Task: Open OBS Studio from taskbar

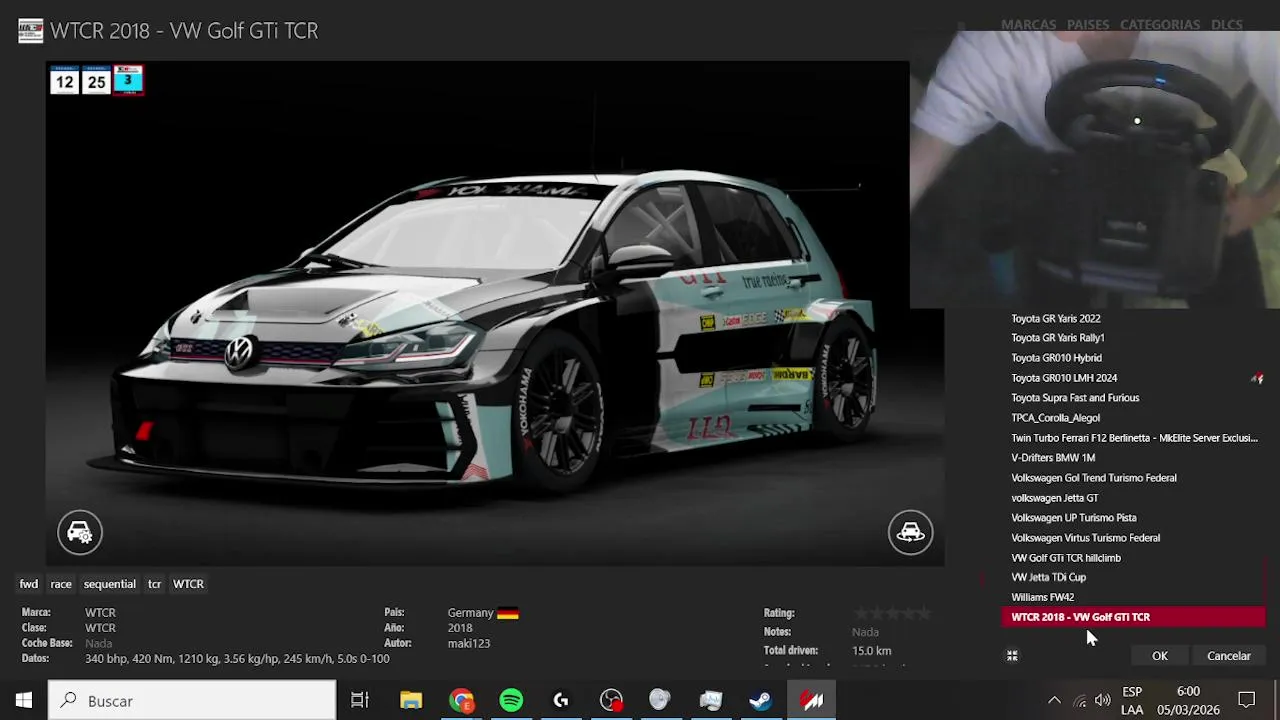Action: point(611,701)
